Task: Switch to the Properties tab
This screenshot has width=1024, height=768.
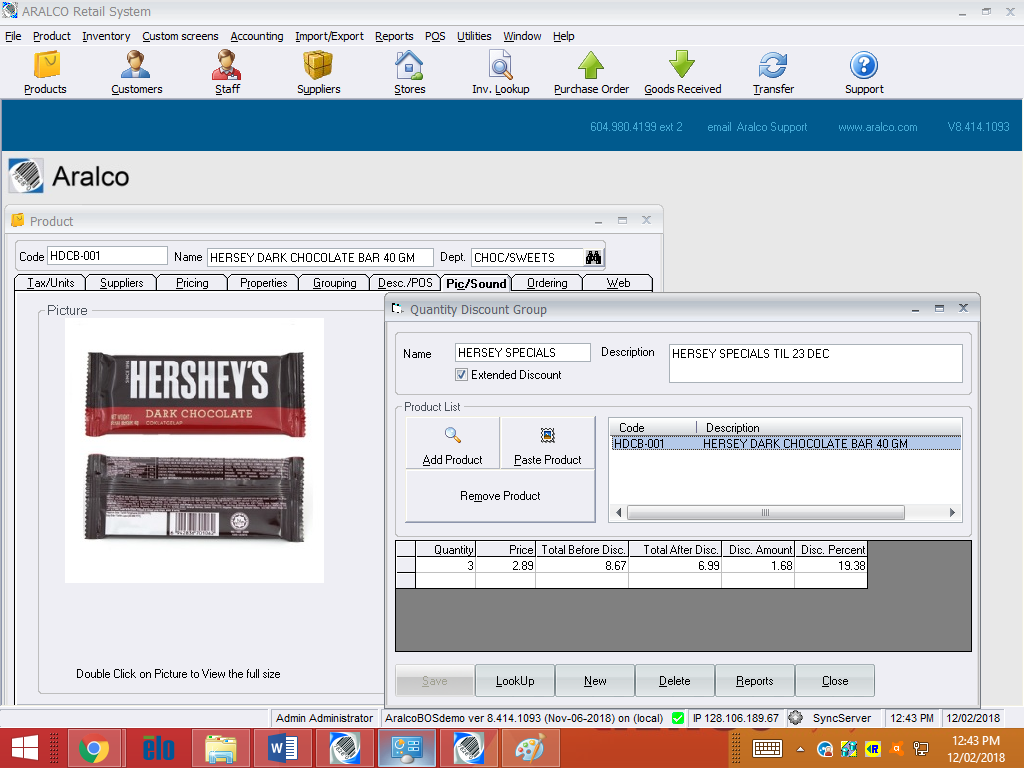Action: click(263, 283)
